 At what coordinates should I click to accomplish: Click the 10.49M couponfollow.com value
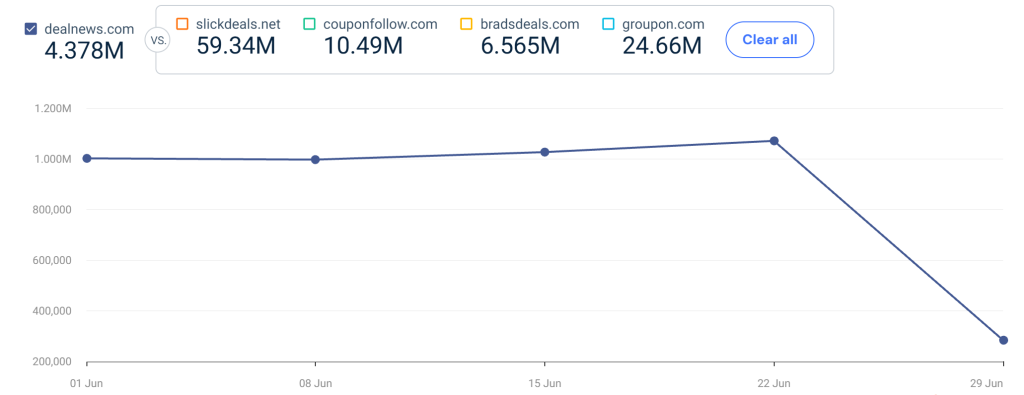(363, 46)
